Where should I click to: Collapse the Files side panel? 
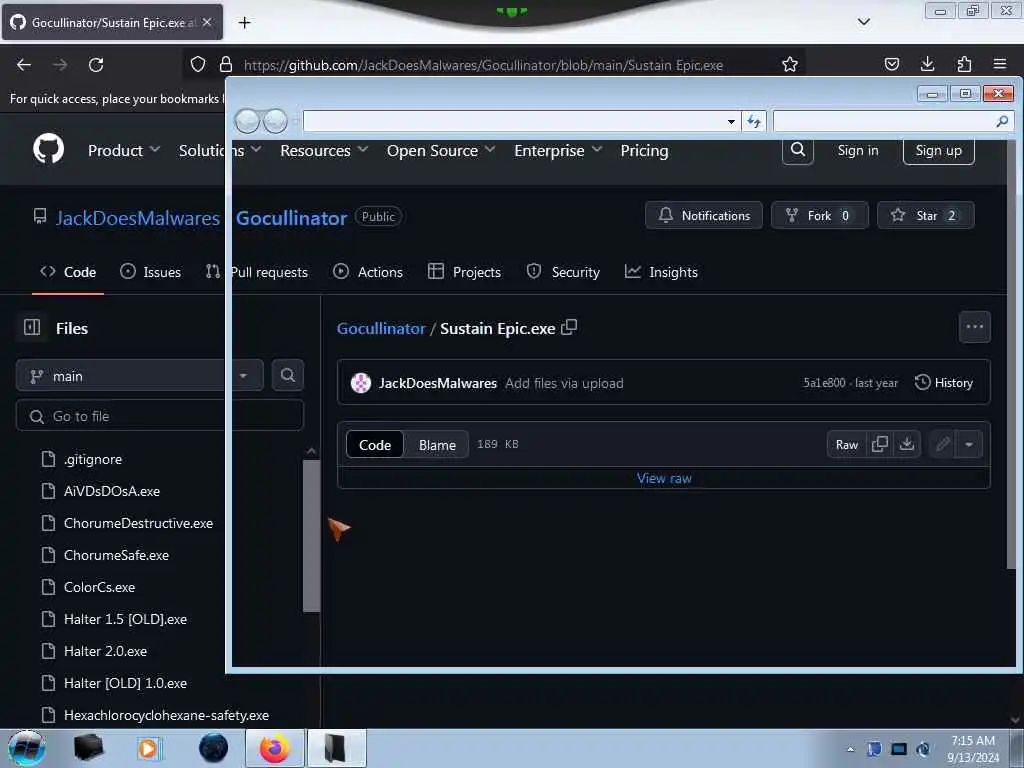(x=32, y=327)
